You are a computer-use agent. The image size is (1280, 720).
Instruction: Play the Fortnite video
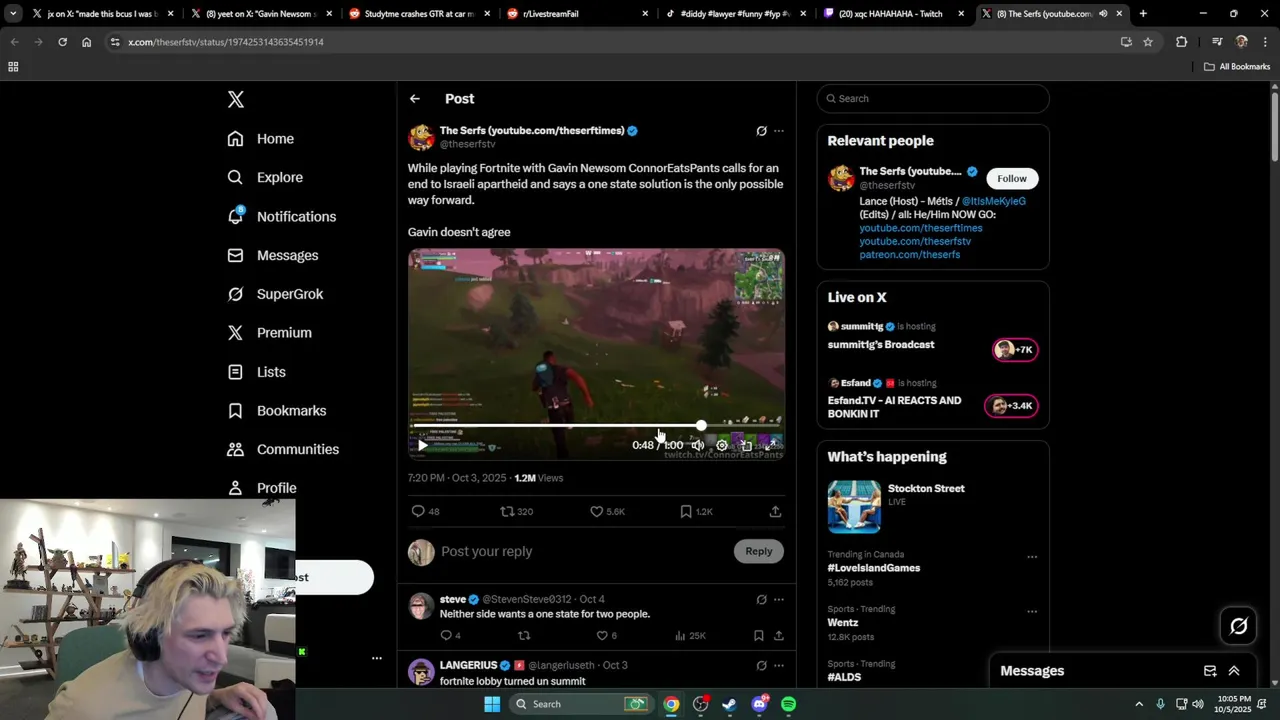[x=422, y=445]
